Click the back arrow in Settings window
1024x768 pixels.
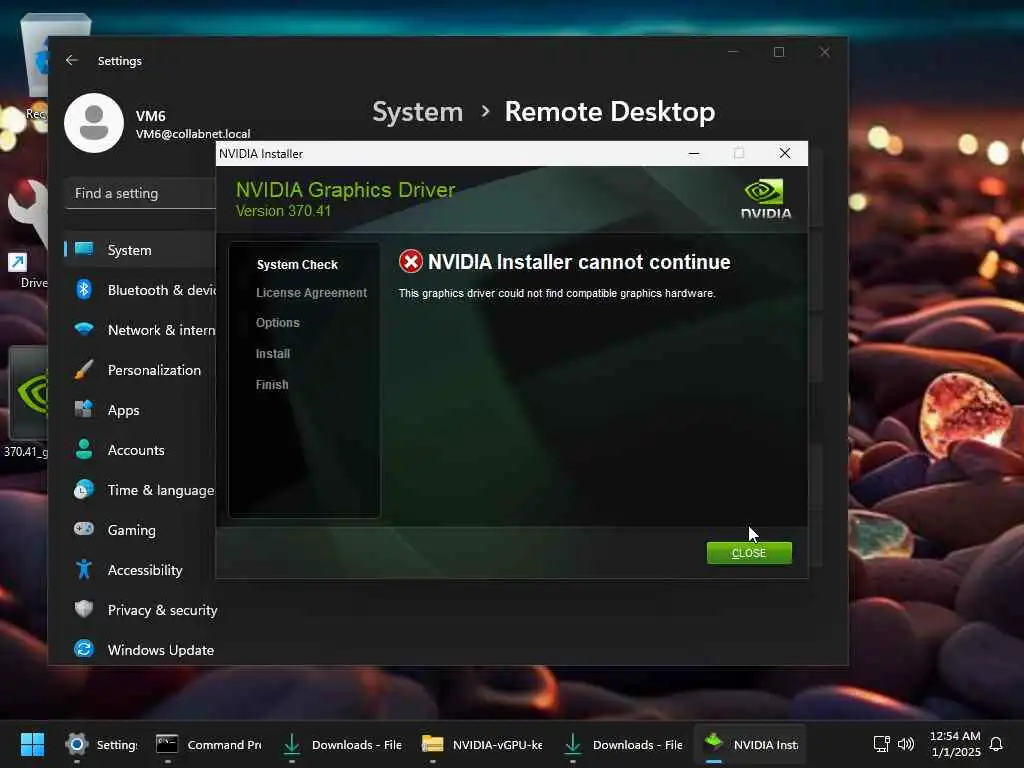[72, 60]
